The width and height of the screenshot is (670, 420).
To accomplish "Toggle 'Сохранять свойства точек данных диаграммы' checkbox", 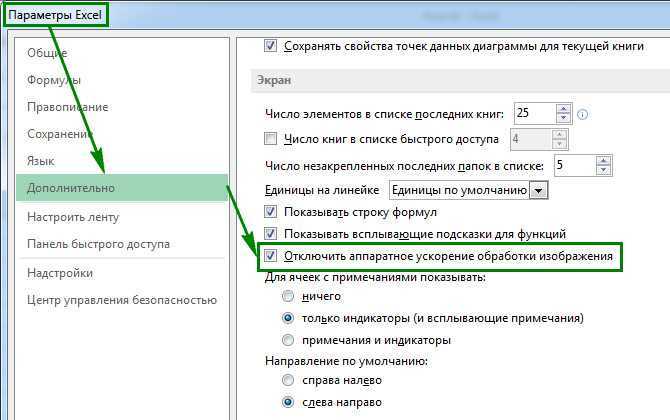I will click(270, 45).
